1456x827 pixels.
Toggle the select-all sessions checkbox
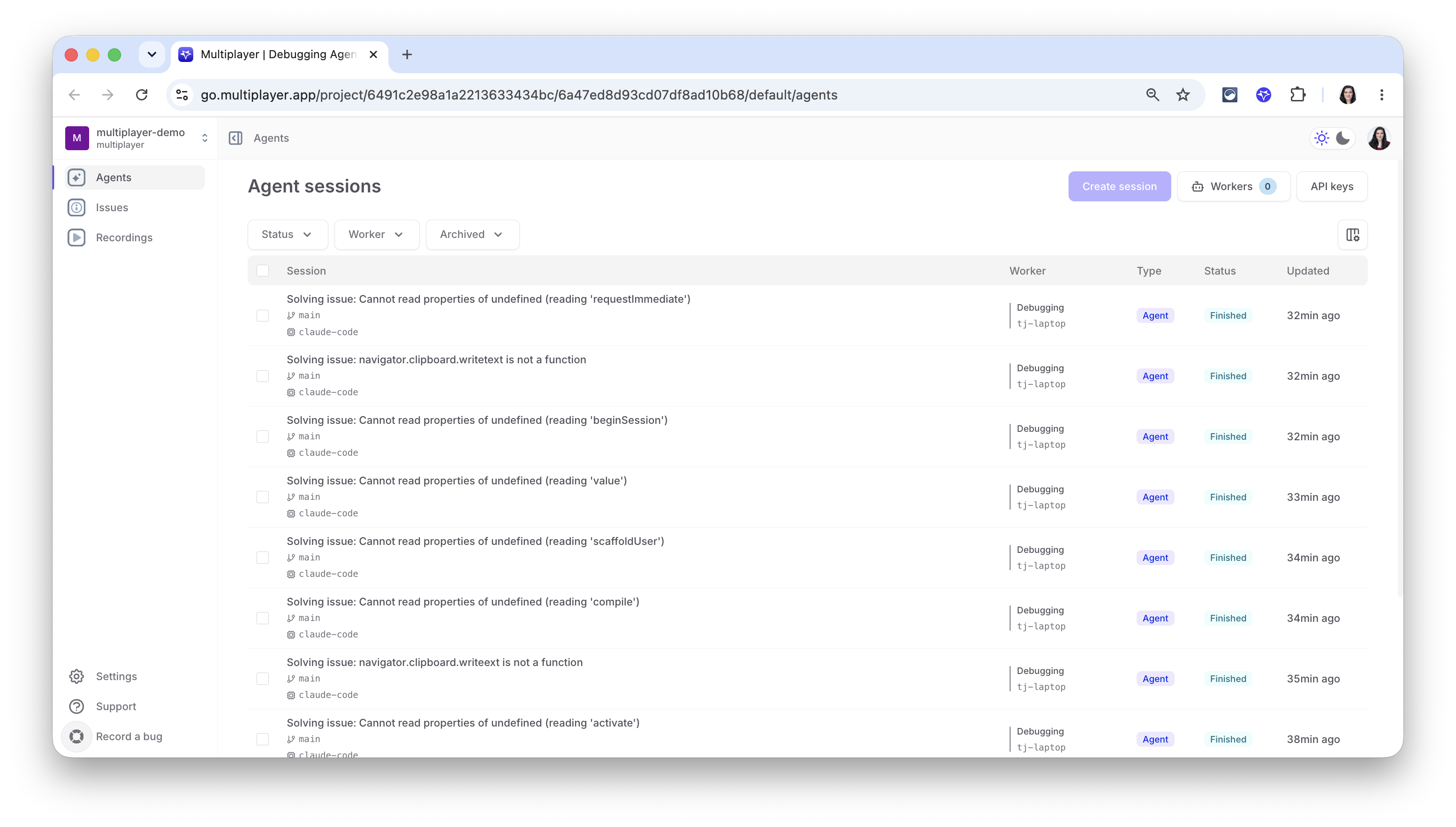(263, 271)
